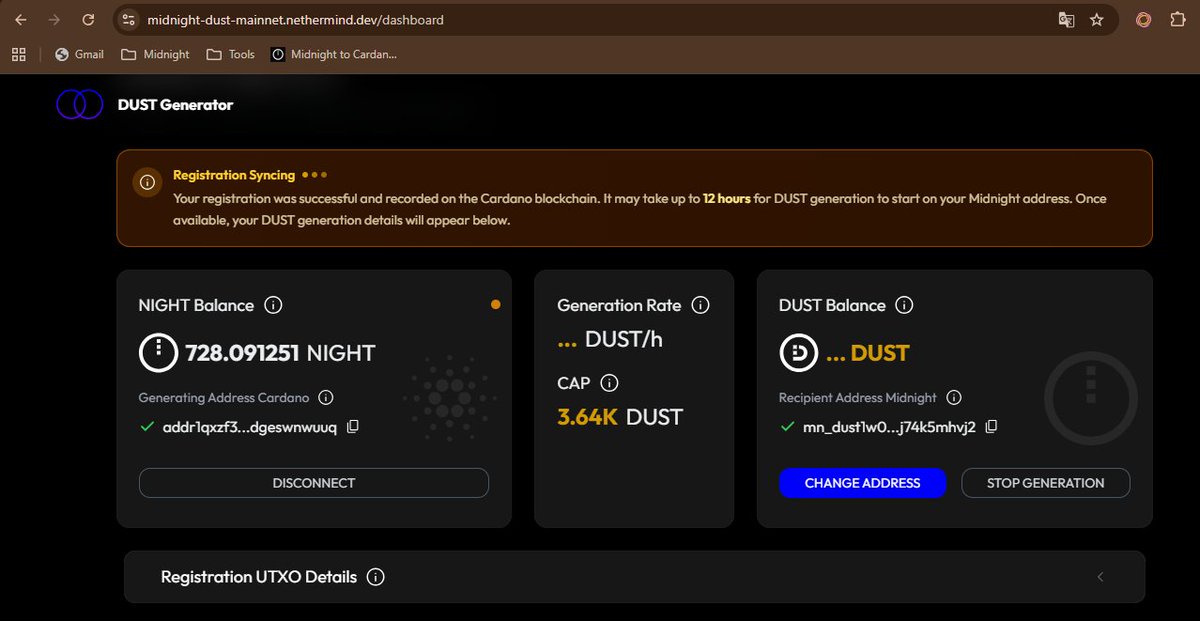This screenshot has height=621, width=1200.
Task: Click the browser Forward arrow
Action: 54,19
